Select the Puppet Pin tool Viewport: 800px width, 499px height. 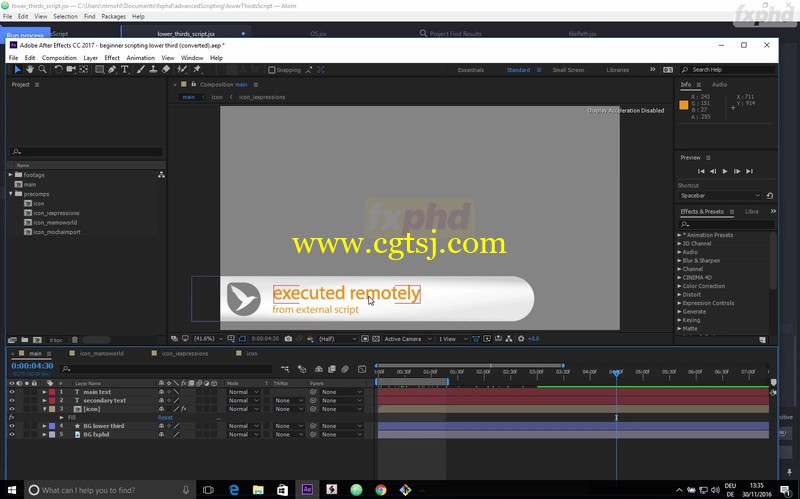tap(197, 69)
